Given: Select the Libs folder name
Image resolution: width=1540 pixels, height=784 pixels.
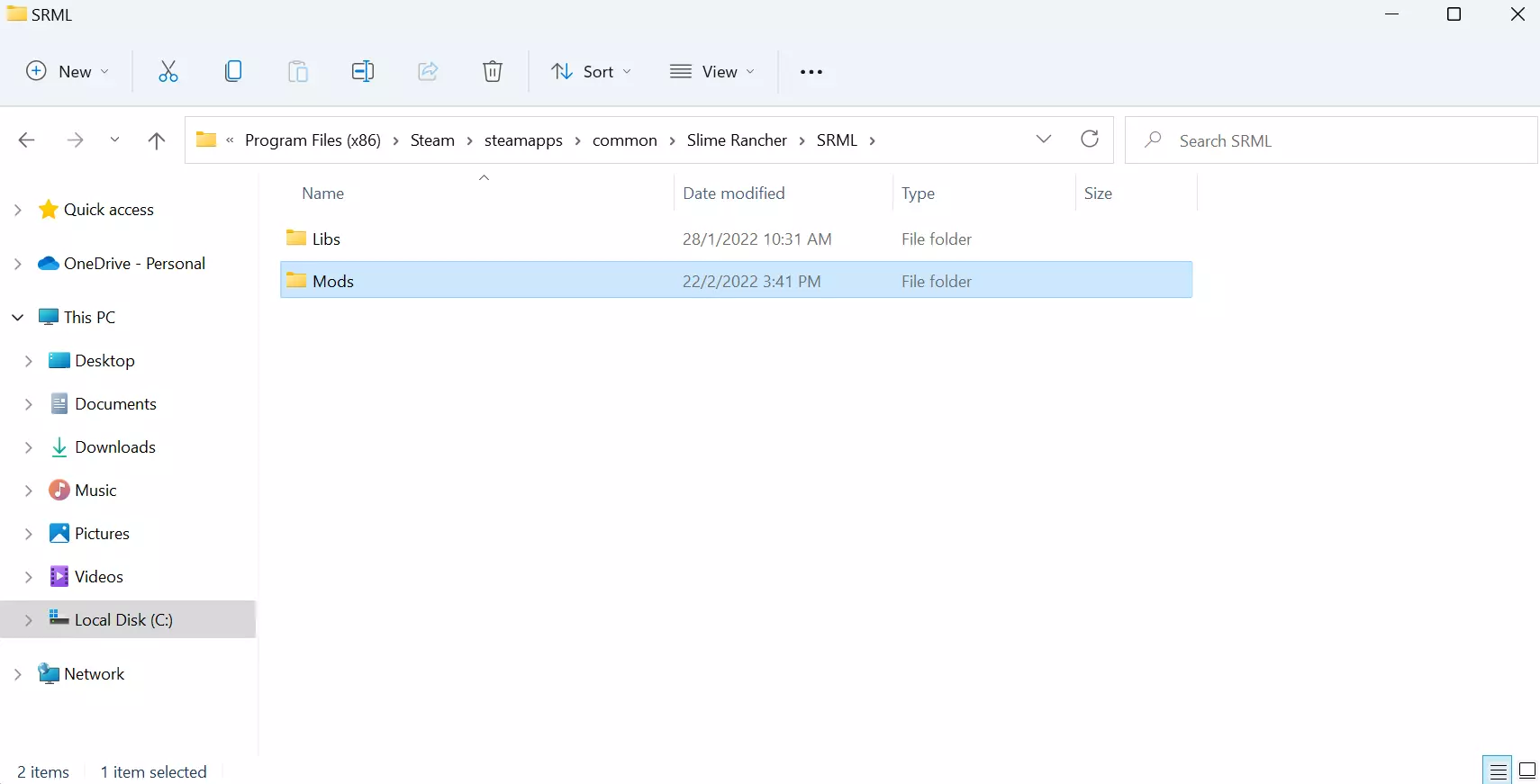Looking at the screenshot, I should [326, 239].
